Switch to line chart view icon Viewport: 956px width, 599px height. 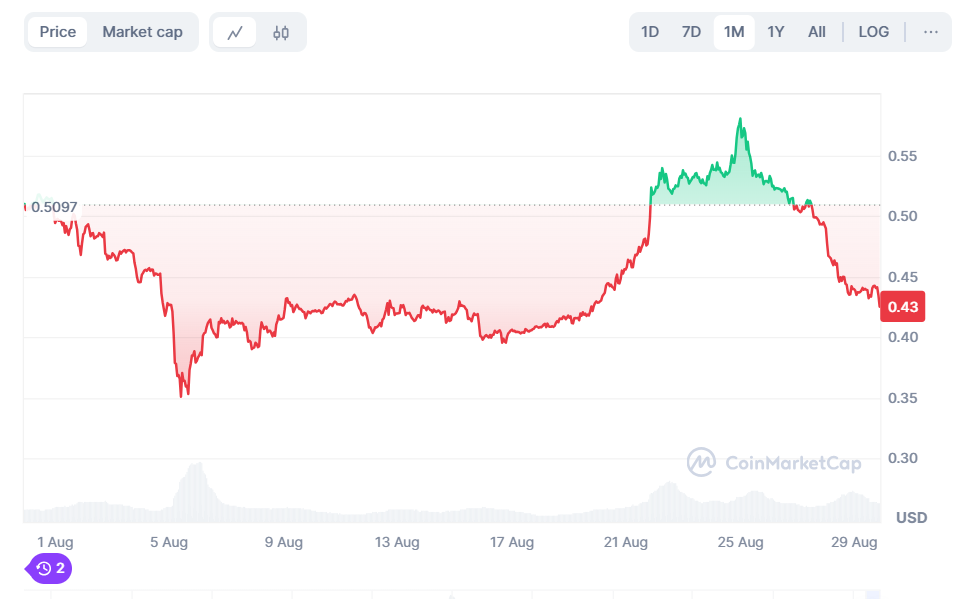point(235,32)
